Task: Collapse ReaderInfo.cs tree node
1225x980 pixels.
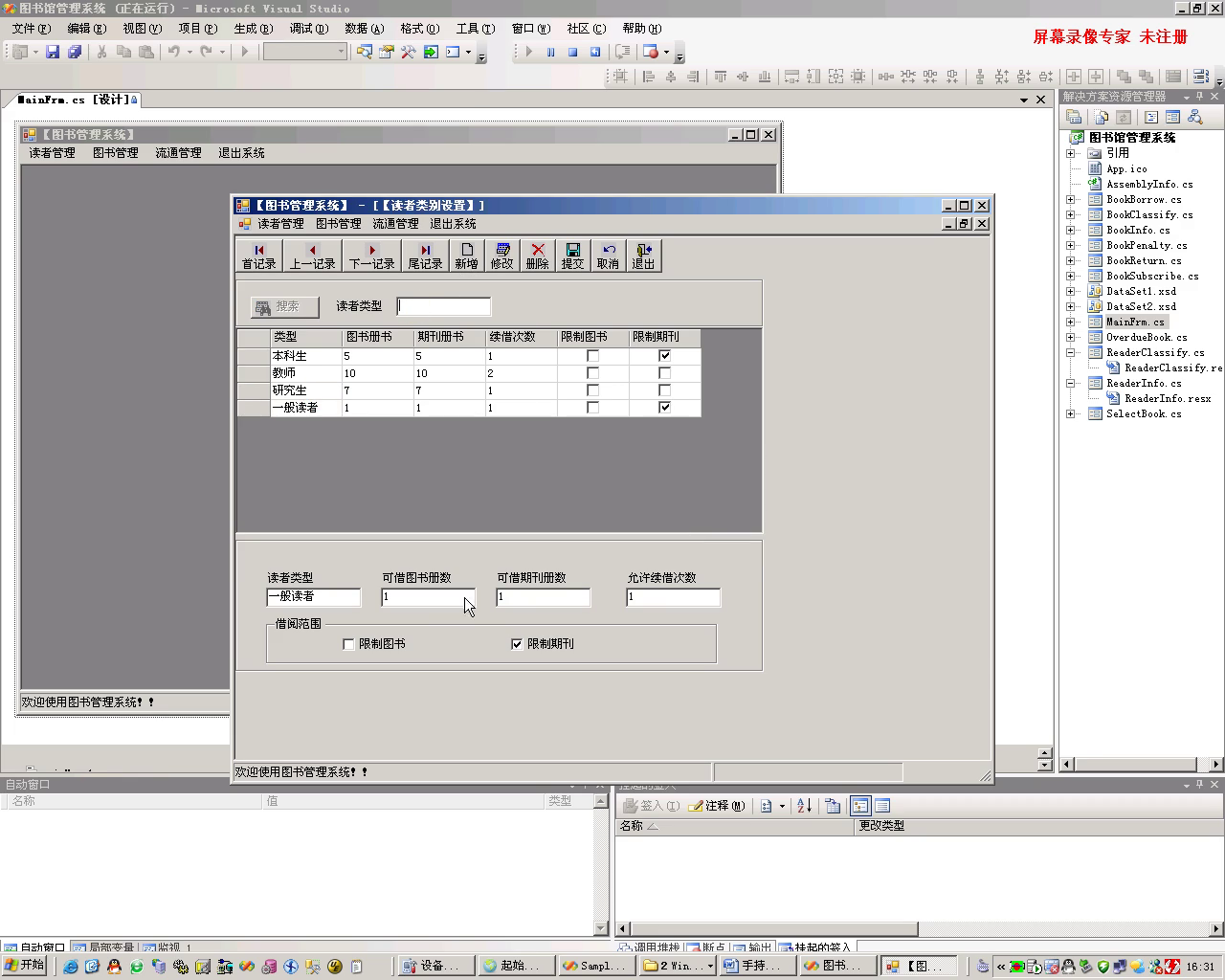Action: [x=1071, y=383]
